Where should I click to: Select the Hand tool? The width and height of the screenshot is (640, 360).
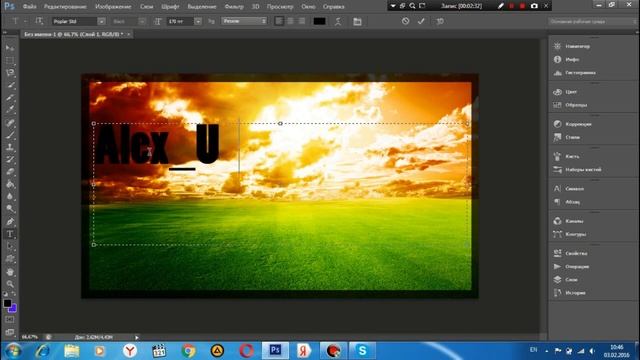tap(10, 272)
